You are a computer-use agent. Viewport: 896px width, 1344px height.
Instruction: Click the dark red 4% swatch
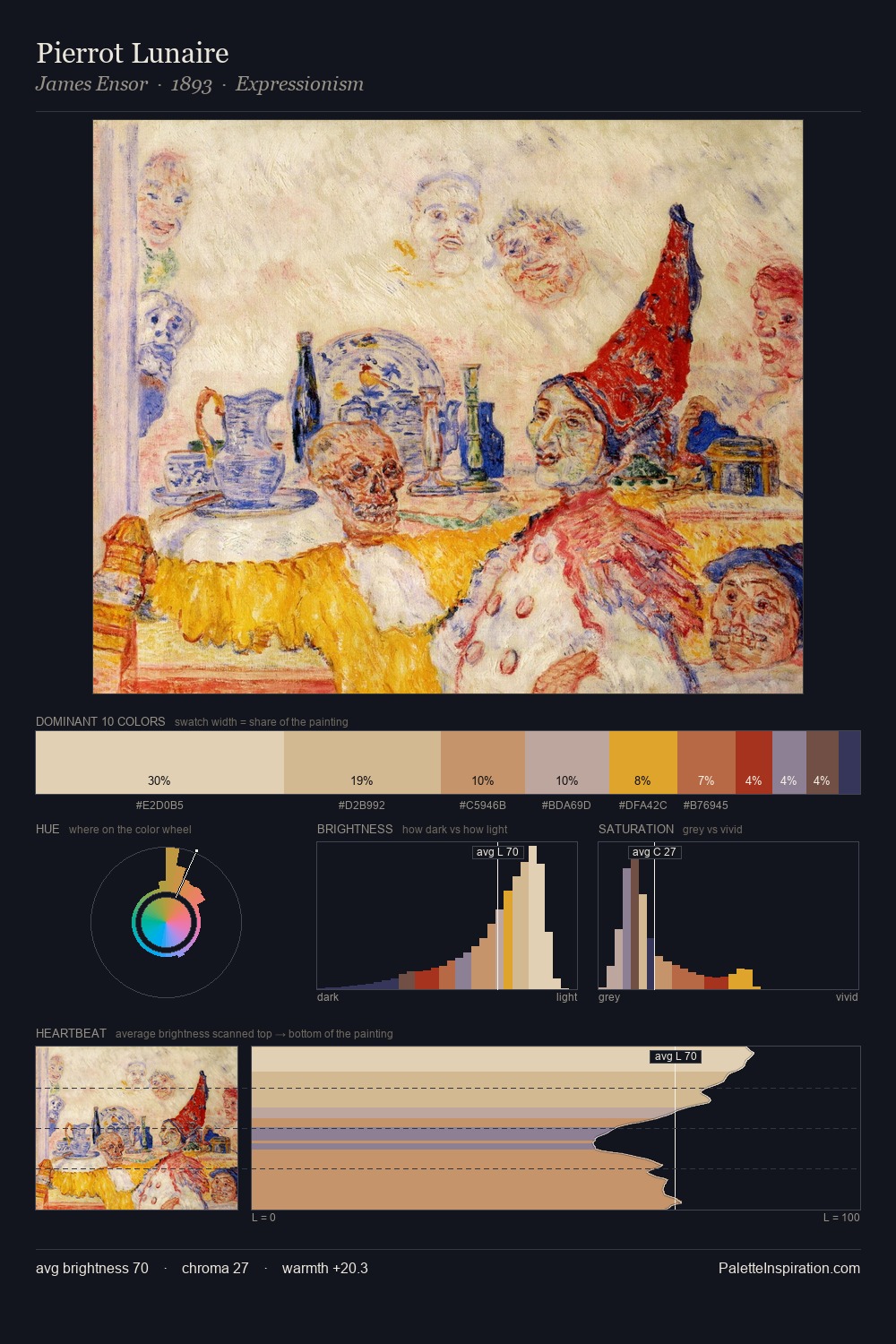pyautogui.click(x=754, y=762)
